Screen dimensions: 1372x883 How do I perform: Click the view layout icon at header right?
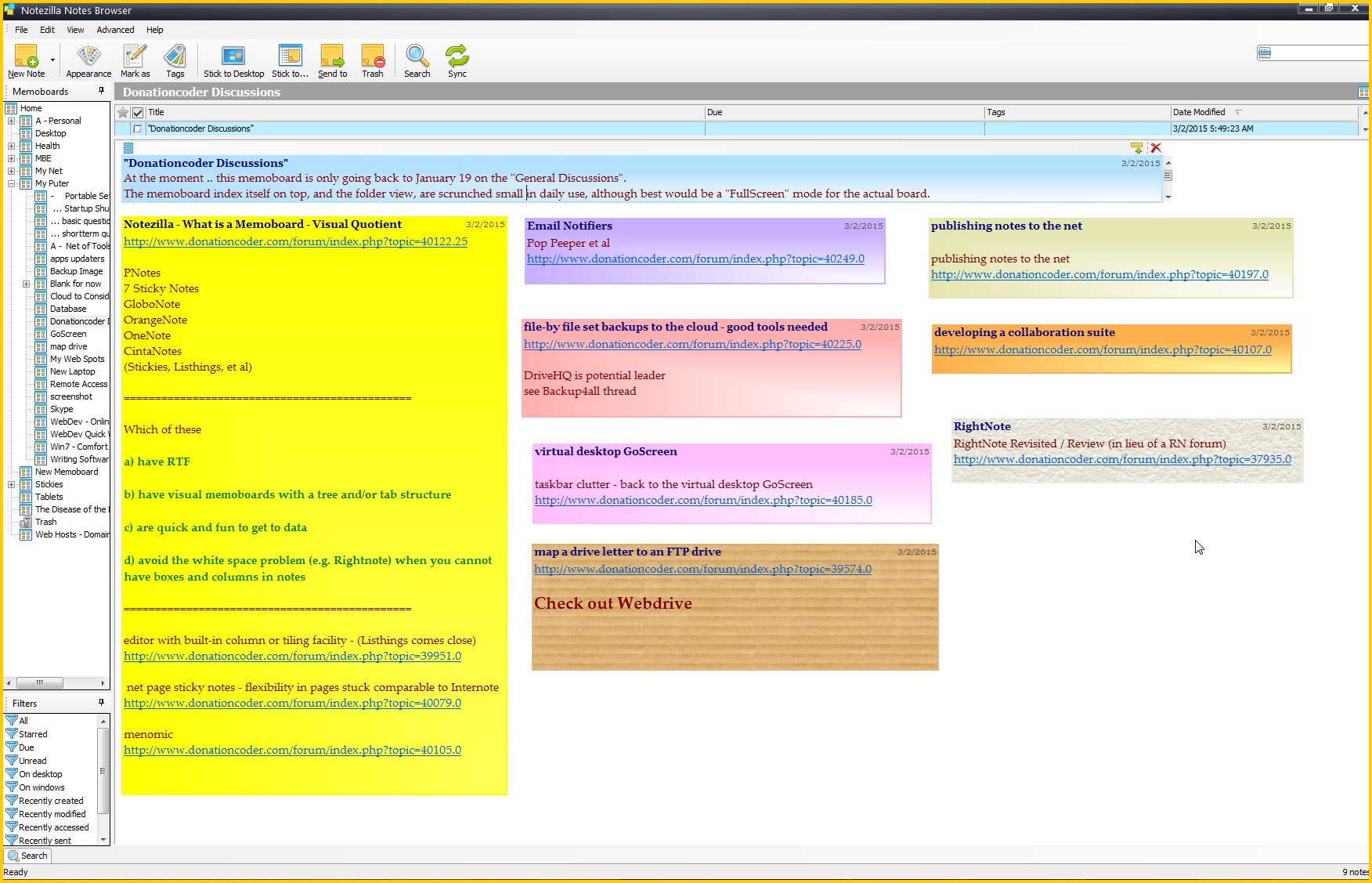[1363, 92]
